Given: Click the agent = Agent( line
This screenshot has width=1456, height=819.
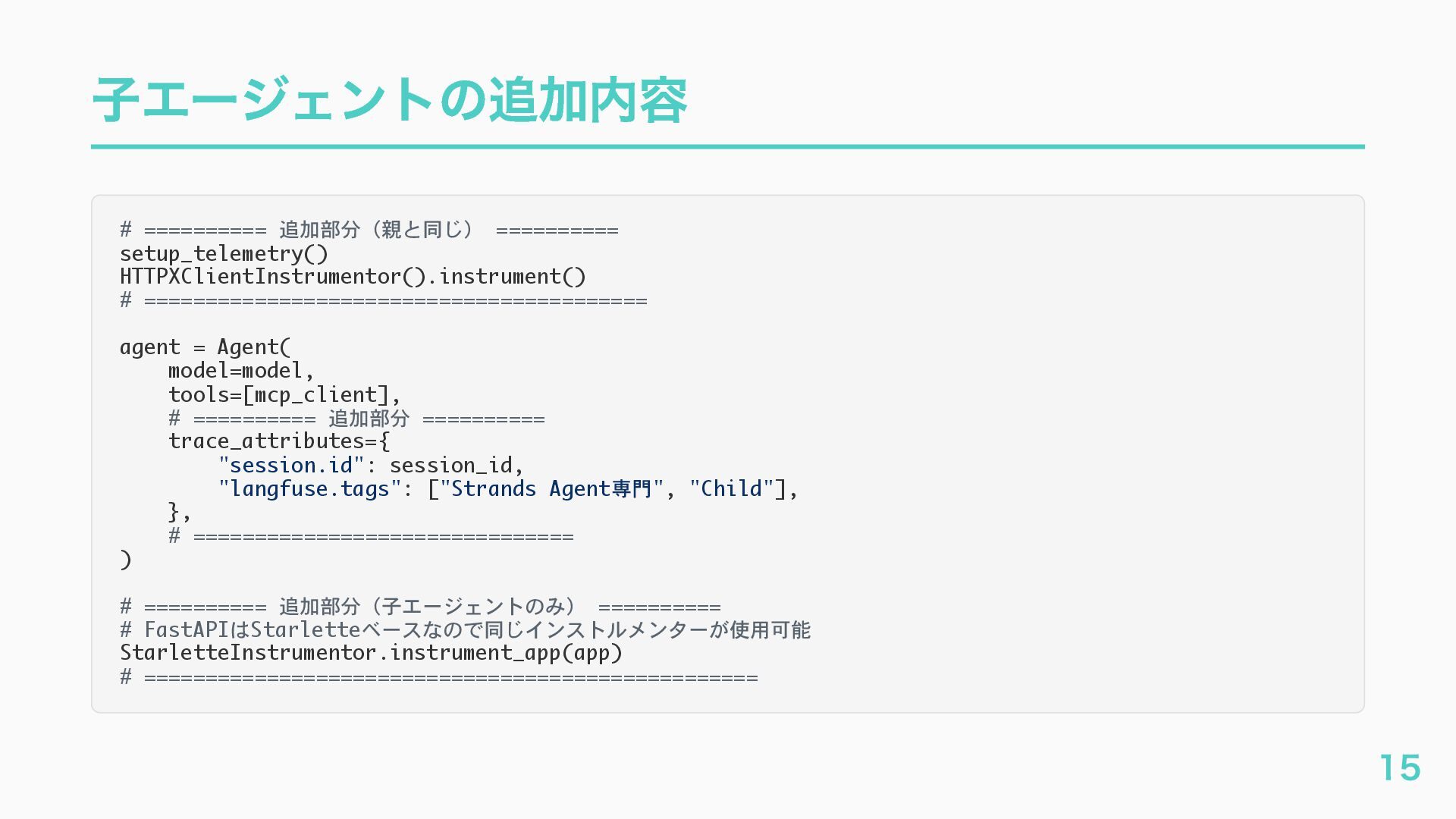Looking at the screenshot, I should click(x=205, y=347).
